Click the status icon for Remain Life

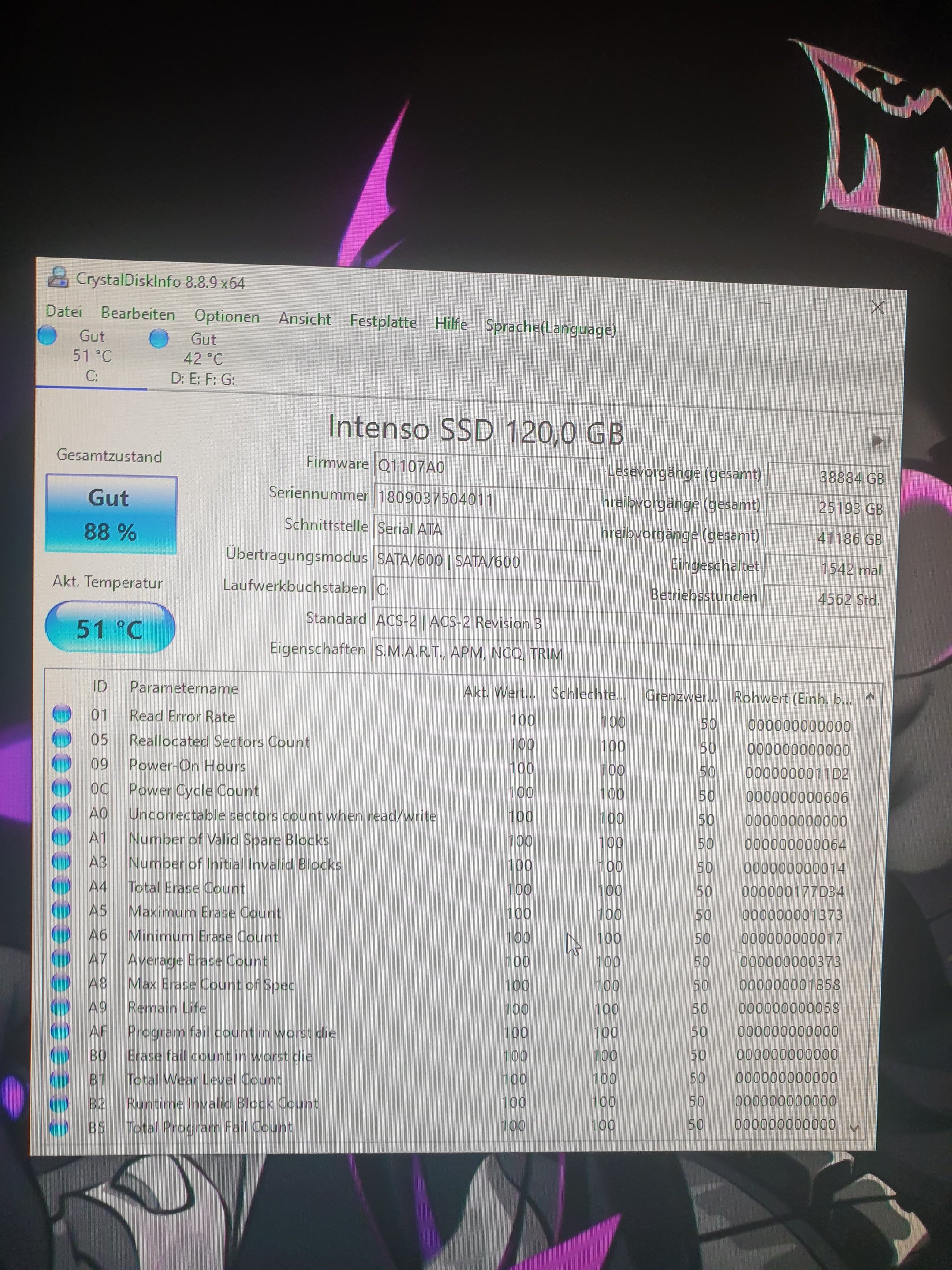click(x=60, y=1006)
